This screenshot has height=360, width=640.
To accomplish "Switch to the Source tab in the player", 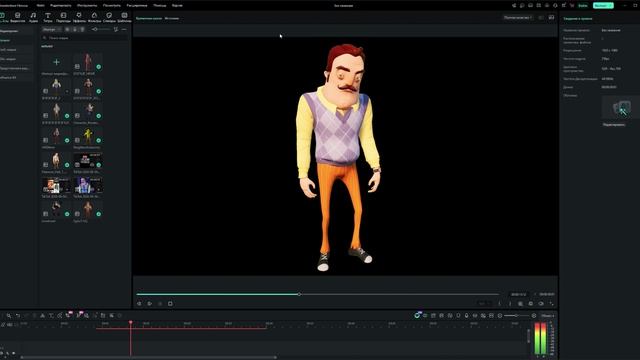I will coord(172,18).
